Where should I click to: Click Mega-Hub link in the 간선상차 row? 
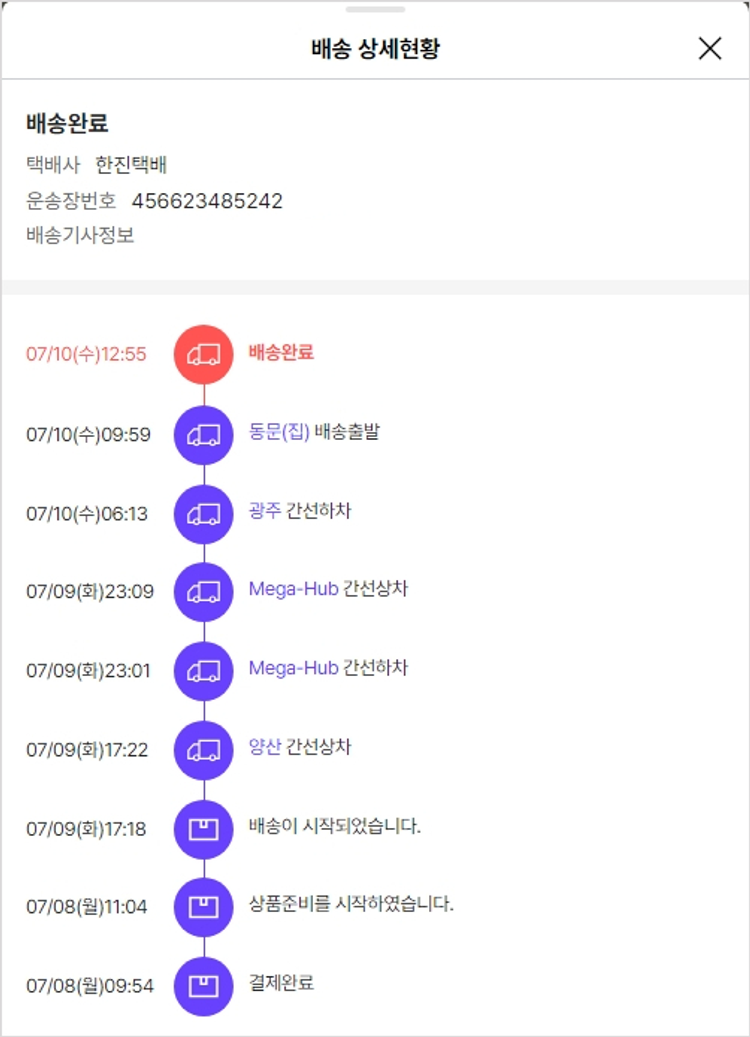pyautogui.click(x=293, y=589)
